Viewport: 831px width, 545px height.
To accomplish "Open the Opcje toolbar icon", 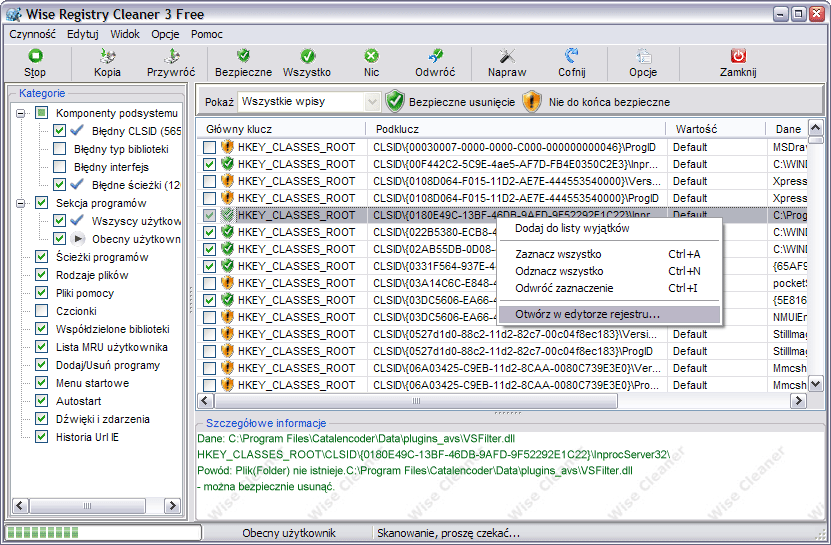I will coord(643,56).
